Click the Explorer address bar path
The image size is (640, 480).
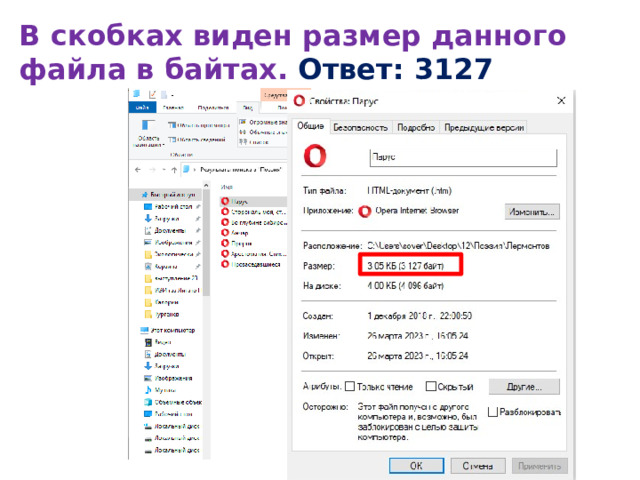point(241,169)
